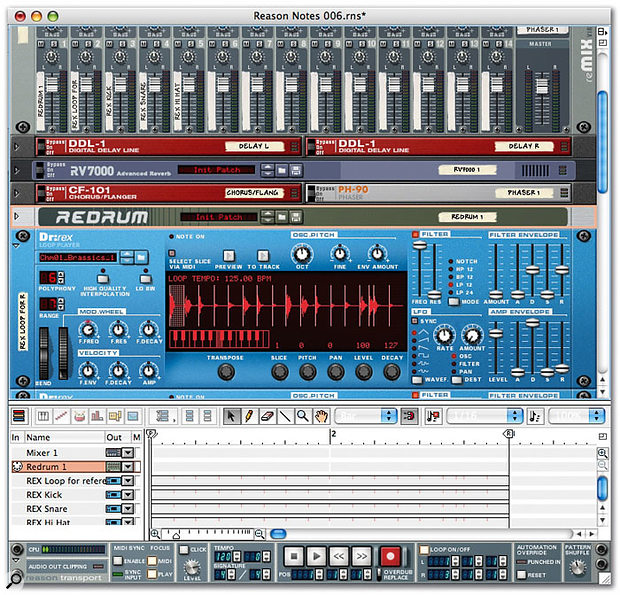Zoom in horizontally on sequencer

[155, 535]
